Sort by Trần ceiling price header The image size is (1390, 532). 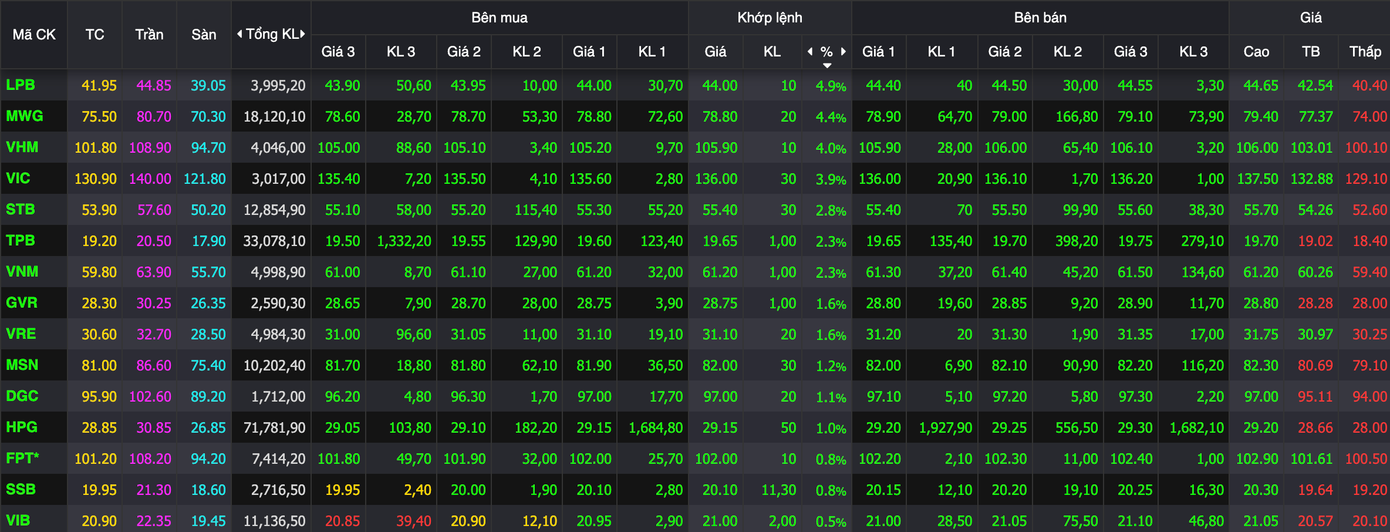pos(149,34)
